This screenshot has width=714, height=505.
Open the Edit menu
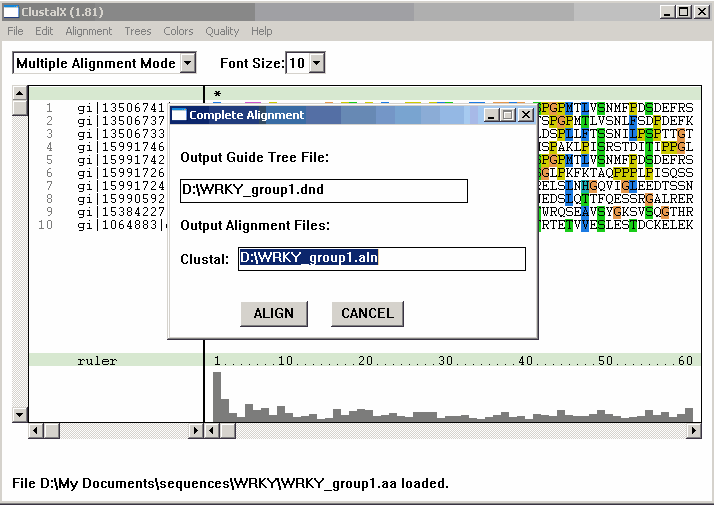[x=44, y=31]
